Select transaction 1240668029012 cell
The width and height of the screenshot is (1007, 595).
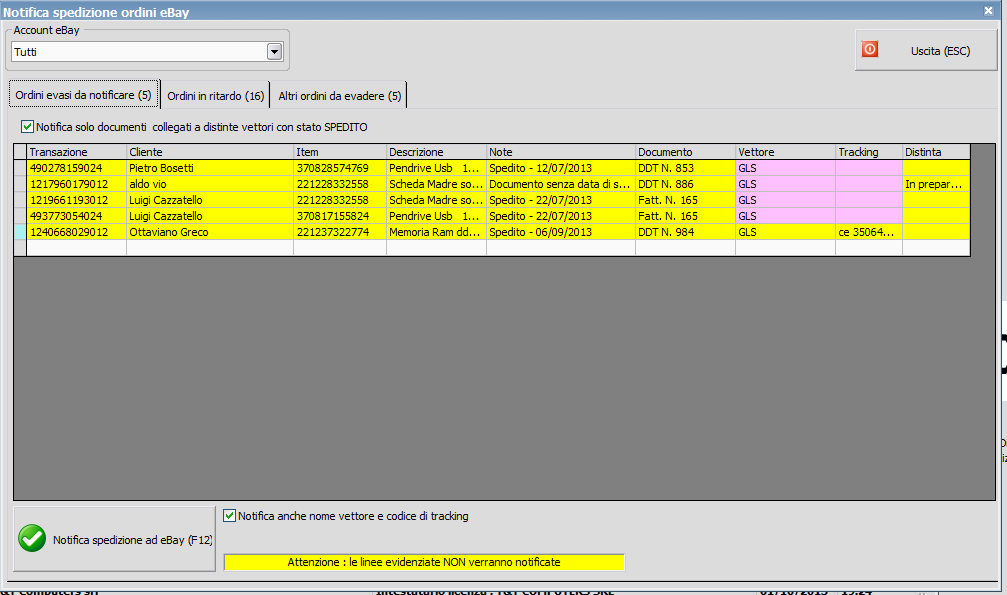[76, 232]
